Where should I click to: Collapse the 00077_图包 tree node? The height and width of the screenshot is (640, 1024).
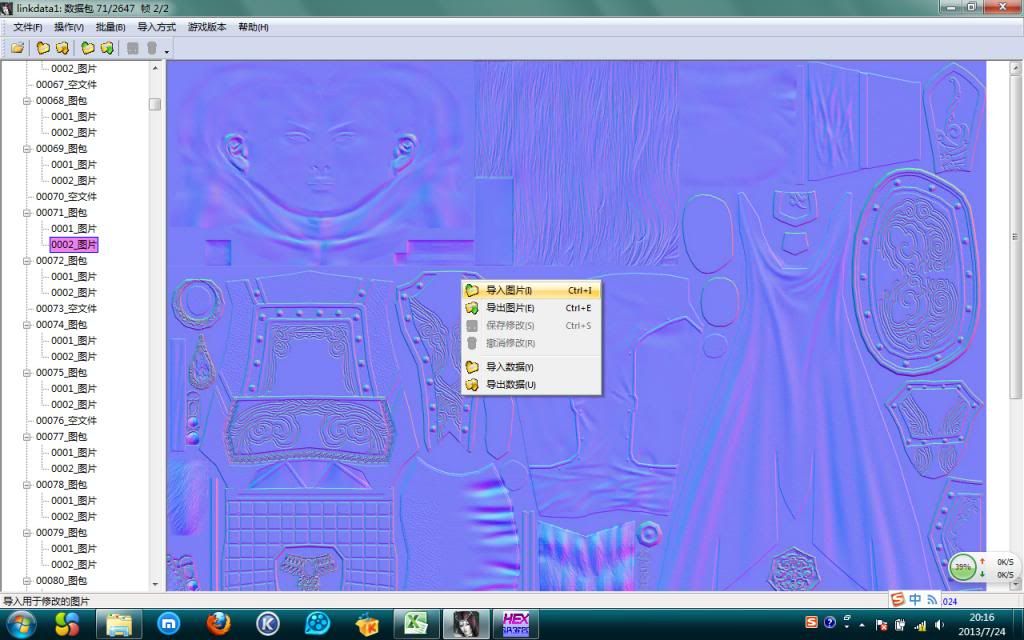27,437
